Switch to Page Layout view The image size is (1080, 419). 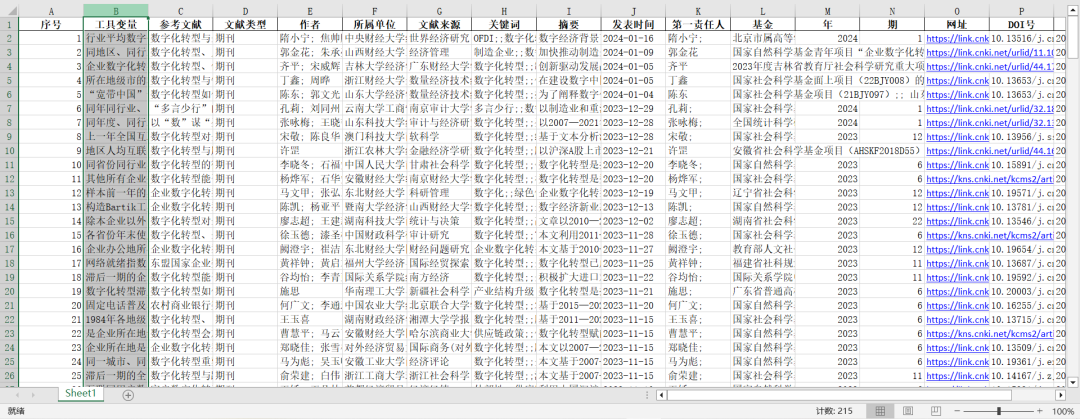[907, 411]
